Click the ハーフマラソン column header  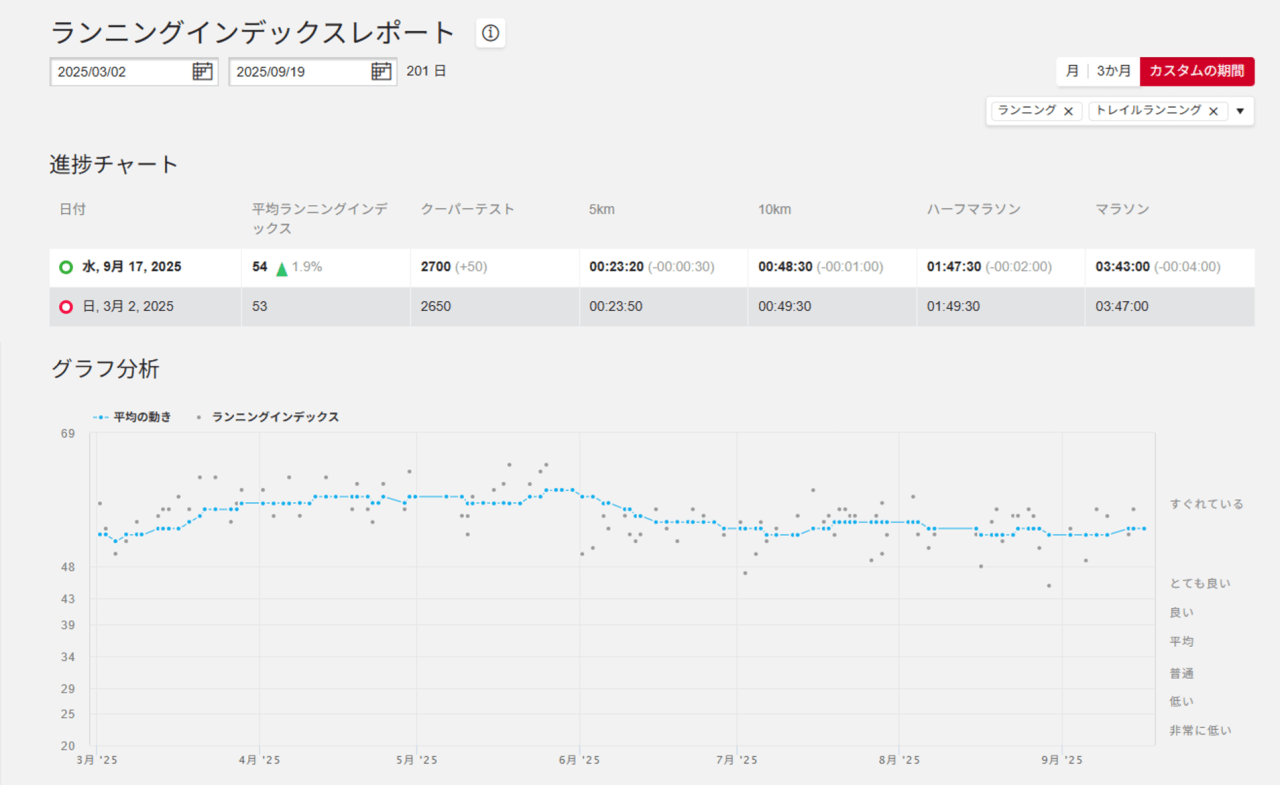[x=973, y=209]
